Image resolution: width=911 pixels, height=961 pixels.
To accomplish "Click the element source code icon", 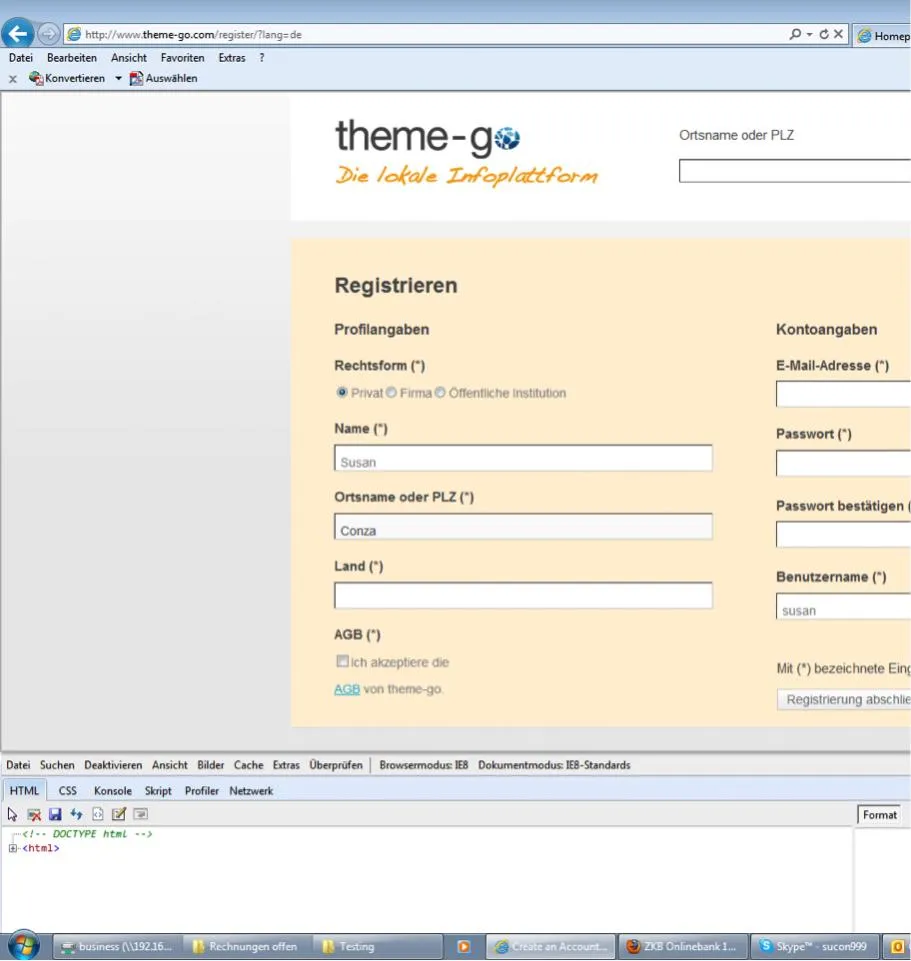I will [x=97, y=815].
